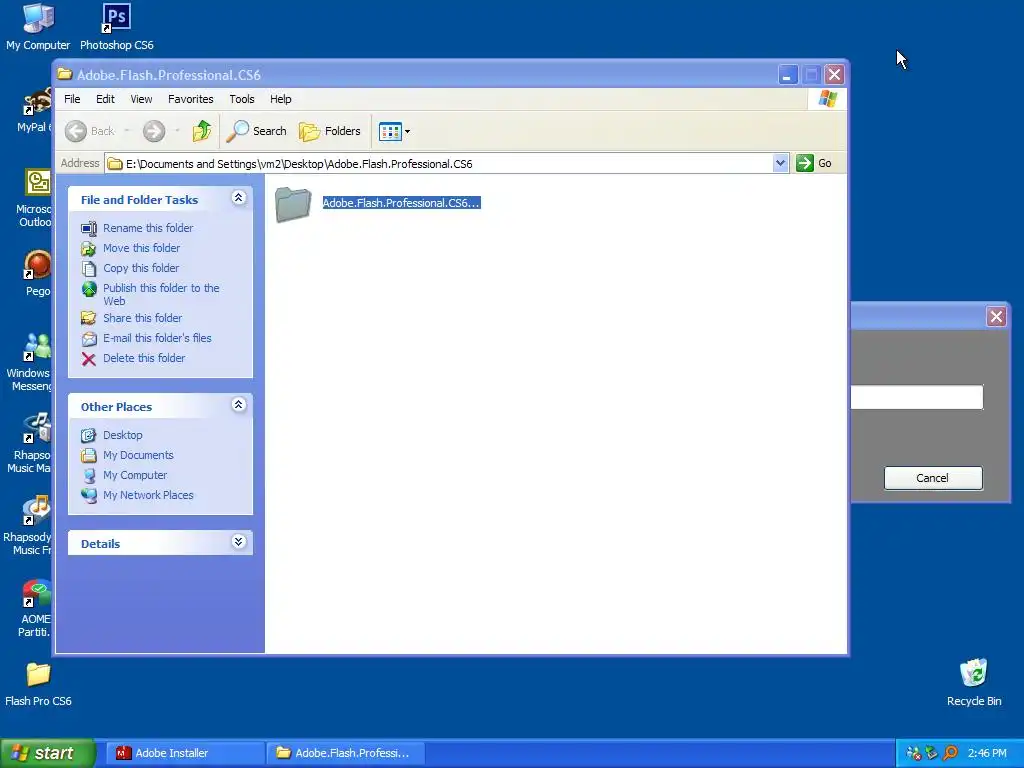
Task: Open My Computer in Other Places
Action: (x=135, y=475)
